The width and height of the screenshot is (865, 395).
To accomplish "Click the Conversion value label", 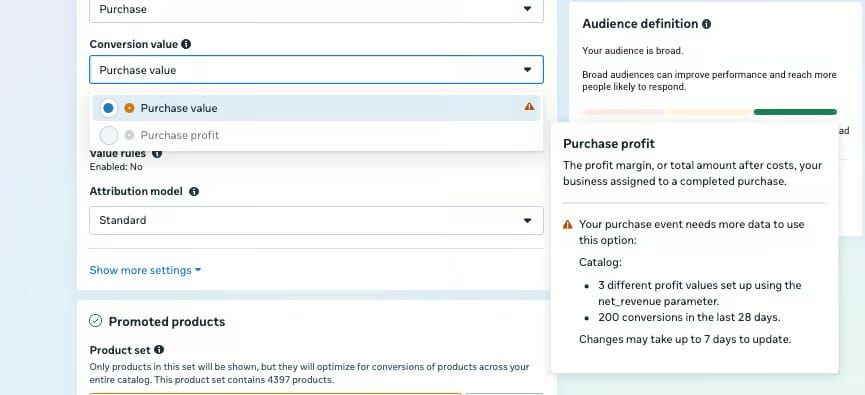I will tap(134, 44).
